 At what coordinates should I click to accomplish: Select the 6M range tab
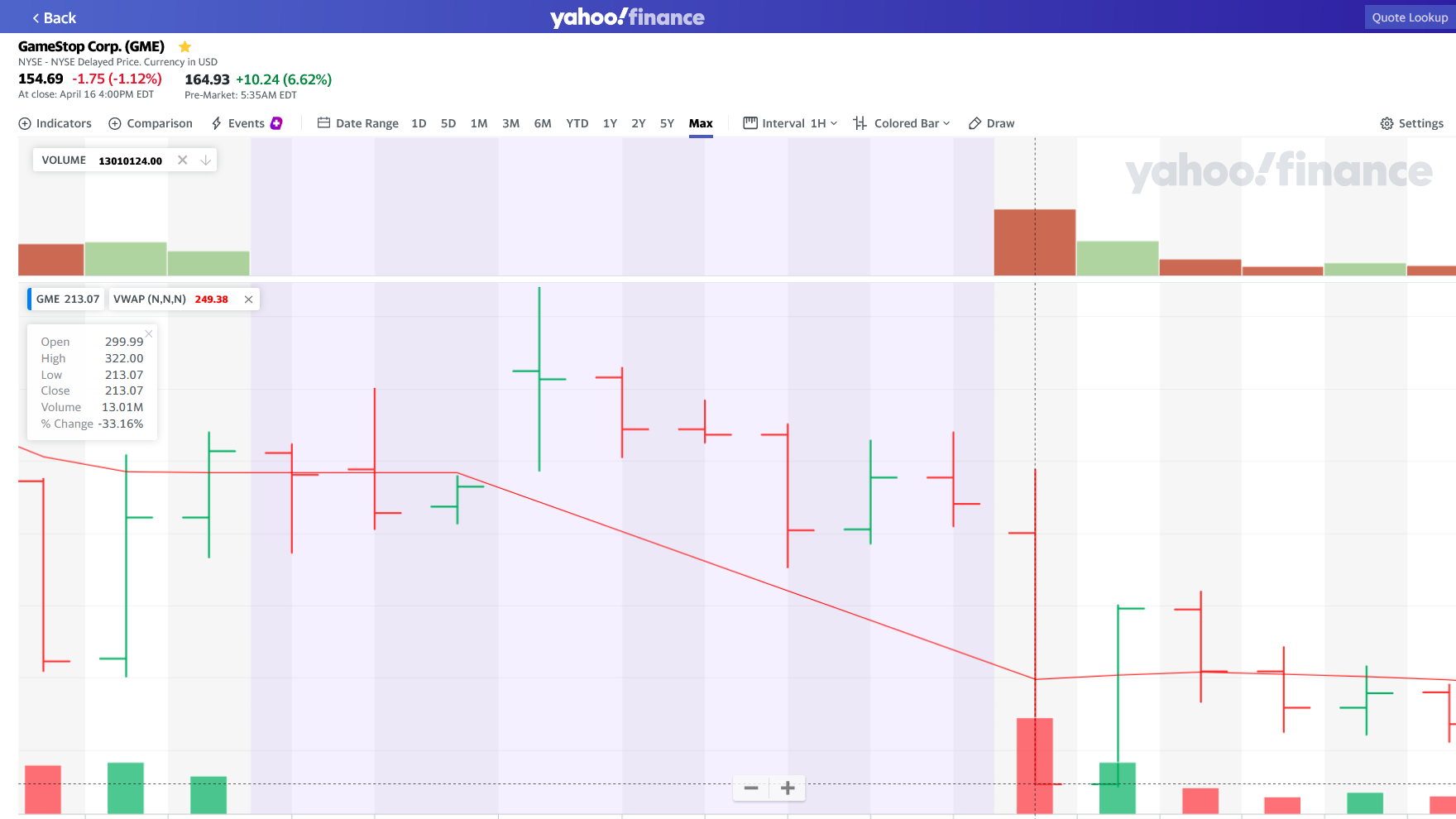pos(543,123)
